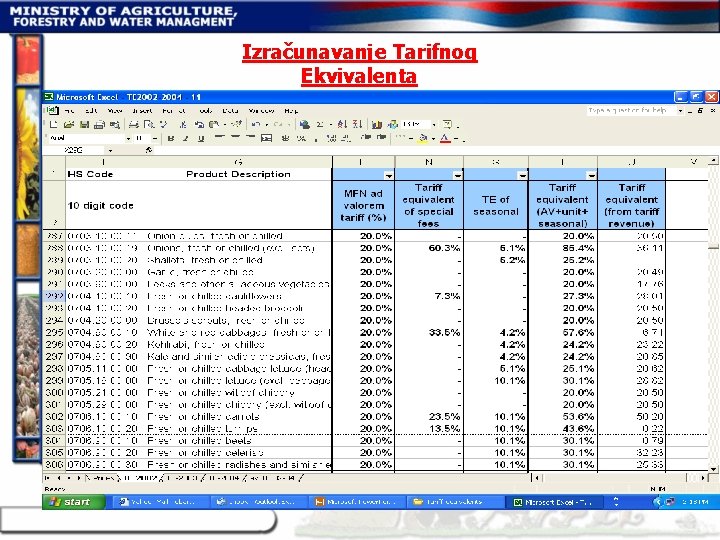Viewport: 720px width, 540px height.
Task: Click the Paste clipboard icon
Action: pos(214,124)
